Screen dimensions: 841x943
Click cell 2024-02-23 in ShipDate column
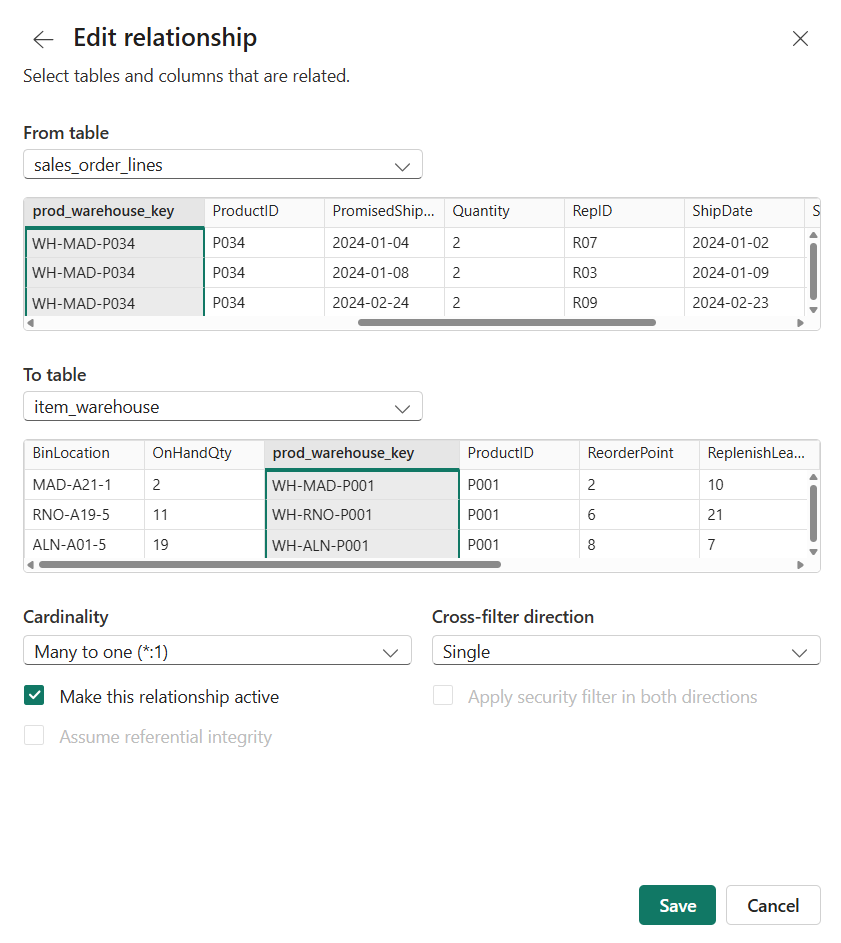coord(744,303)
